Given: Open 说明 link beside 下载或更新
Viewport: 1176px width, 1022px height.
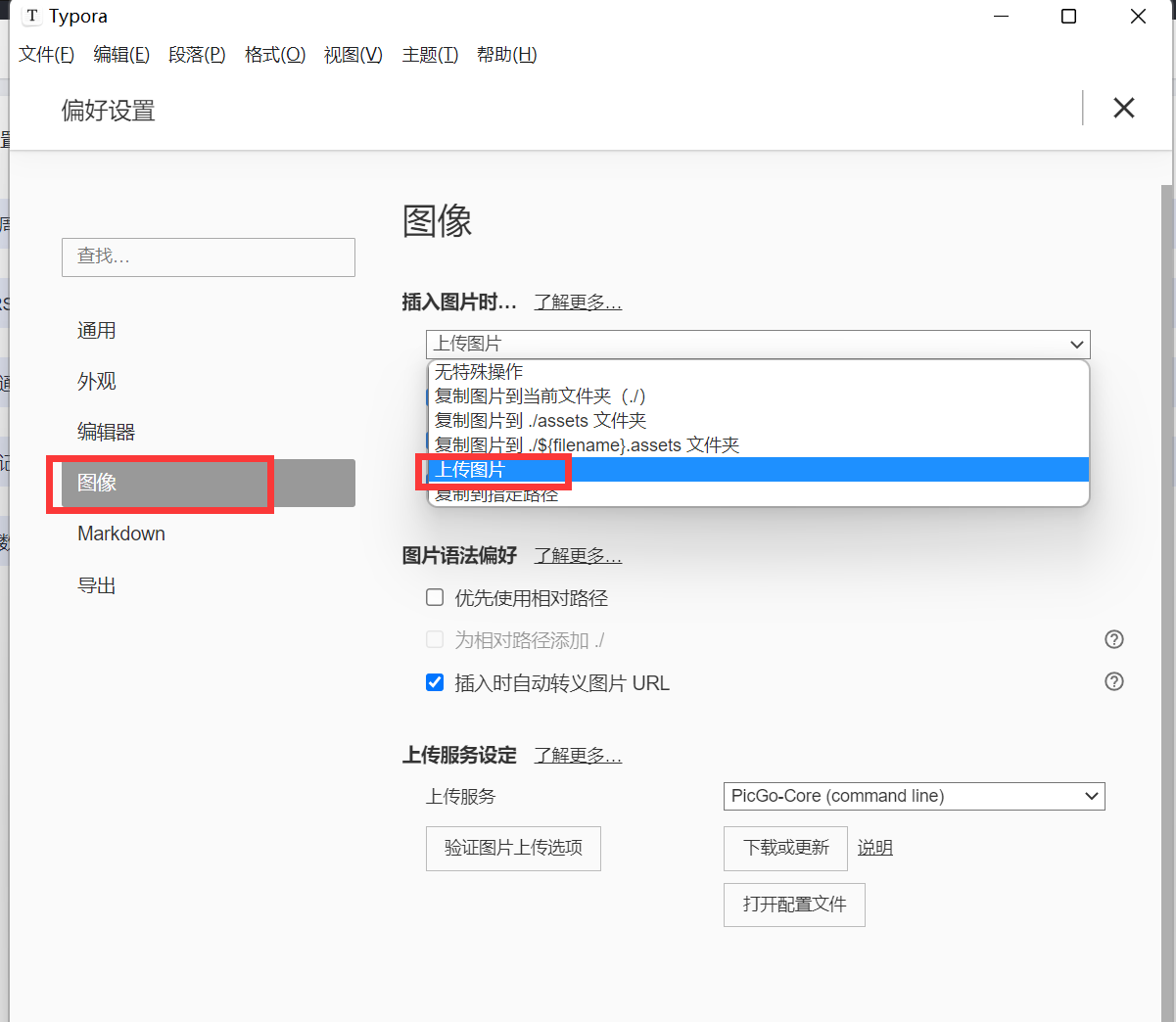Looking at the screenshot, I should (875, 848).
